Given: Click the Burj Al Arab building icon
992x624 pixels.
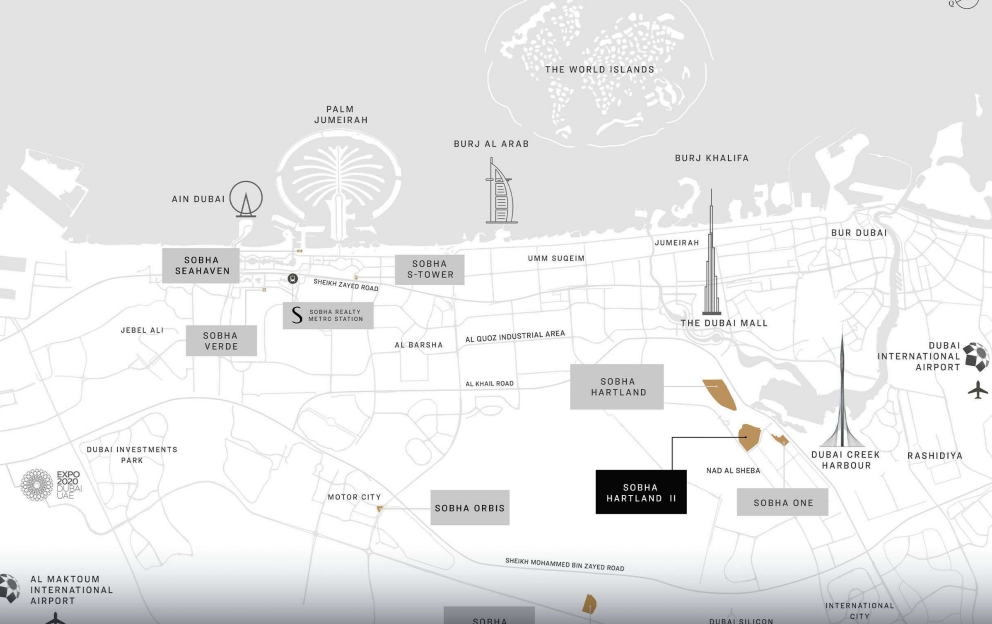Looking at the screenshot, I should tap(500, 191).
